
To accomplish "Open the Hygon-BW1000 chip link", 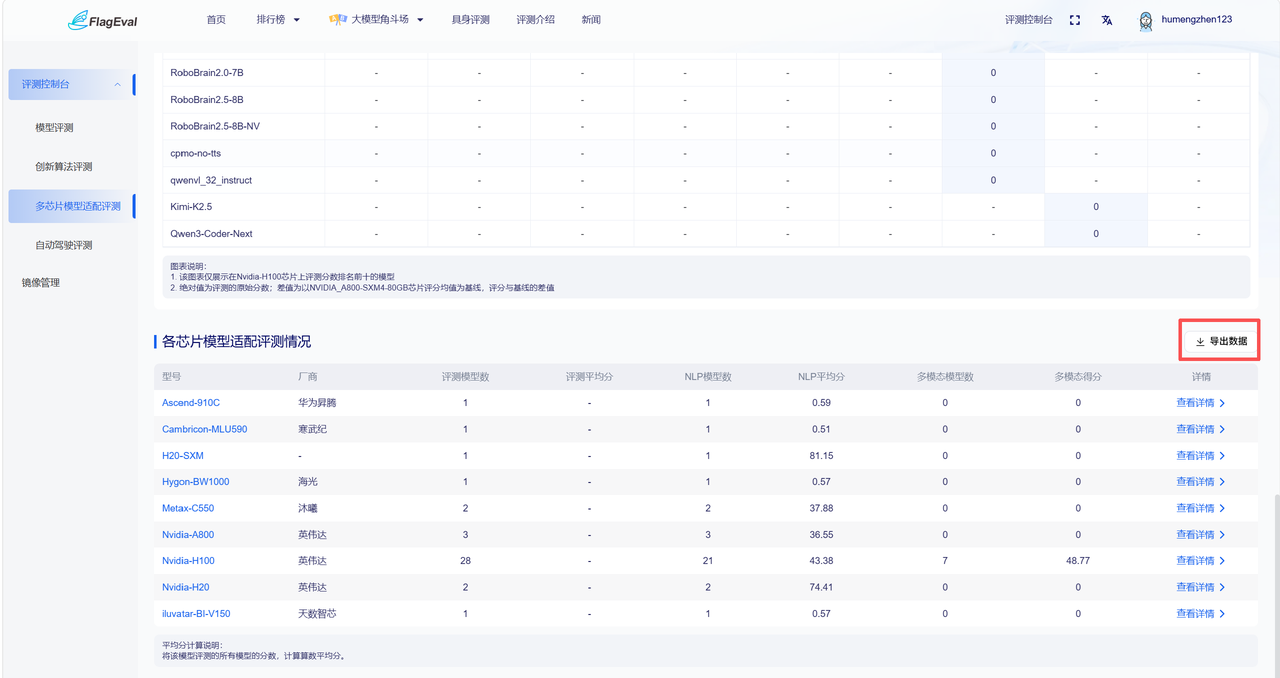I will [196, 482].
